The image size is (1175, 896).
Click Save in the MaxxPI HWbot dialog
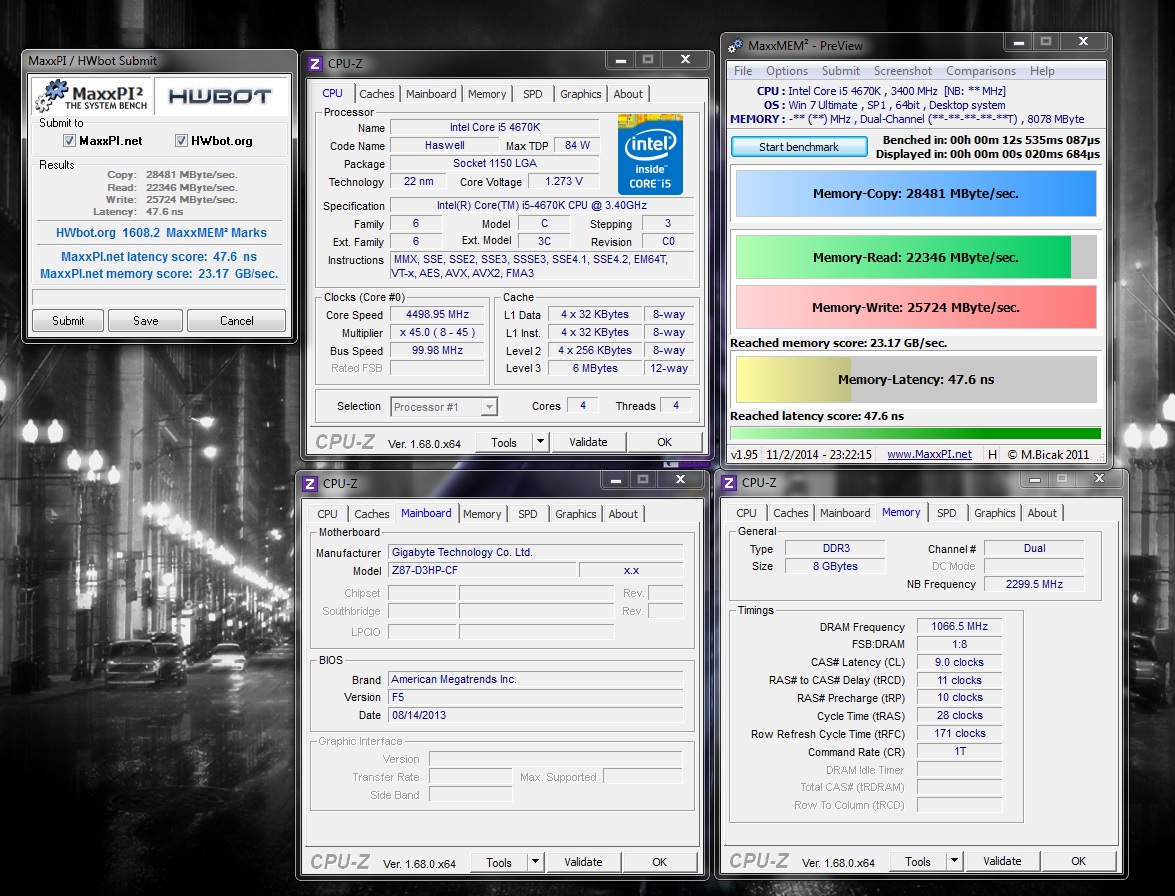point(145,321)
